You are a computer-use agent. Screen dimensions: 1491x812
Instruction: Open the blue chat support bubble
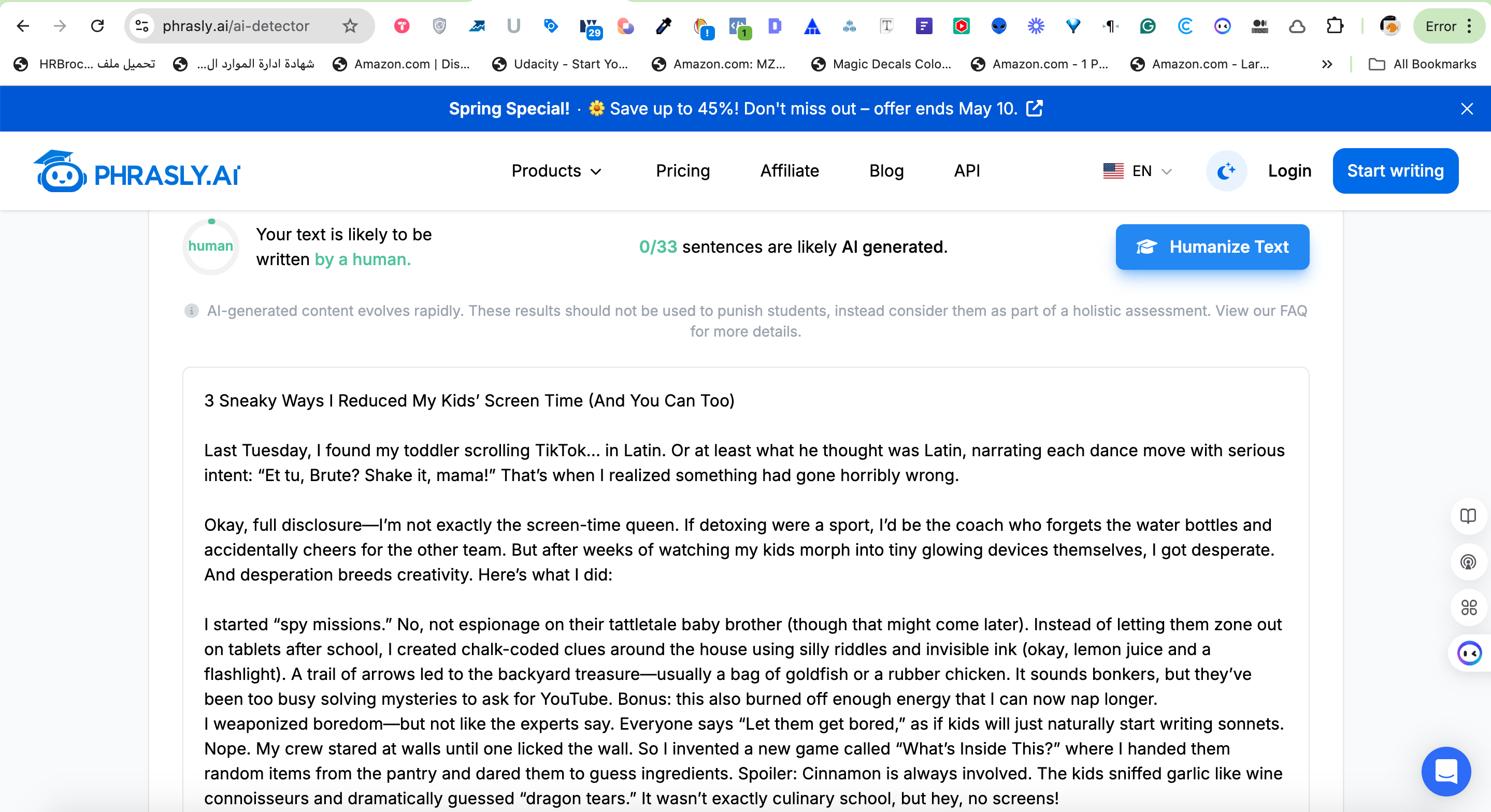[1446, 772]
